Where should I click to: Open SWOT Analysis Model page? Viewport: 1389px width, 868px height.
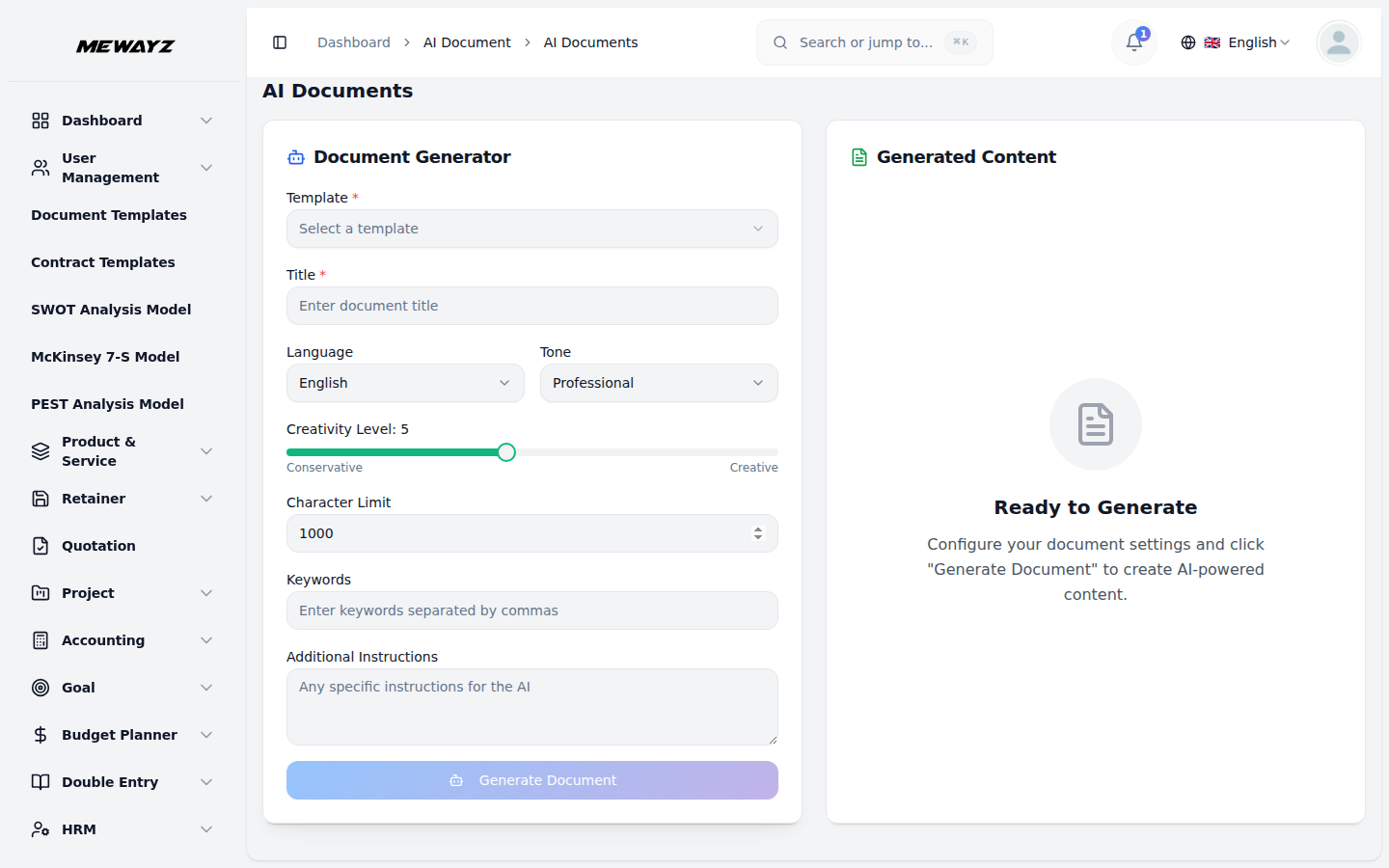[110, 309]
